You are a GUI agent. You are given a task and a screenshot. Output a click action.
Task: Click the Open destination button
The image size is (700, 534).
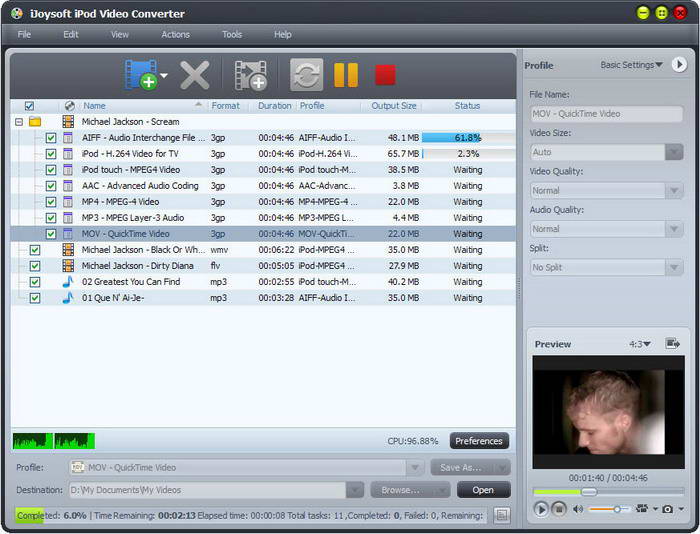pyautogui.click(x=483, y=490)
